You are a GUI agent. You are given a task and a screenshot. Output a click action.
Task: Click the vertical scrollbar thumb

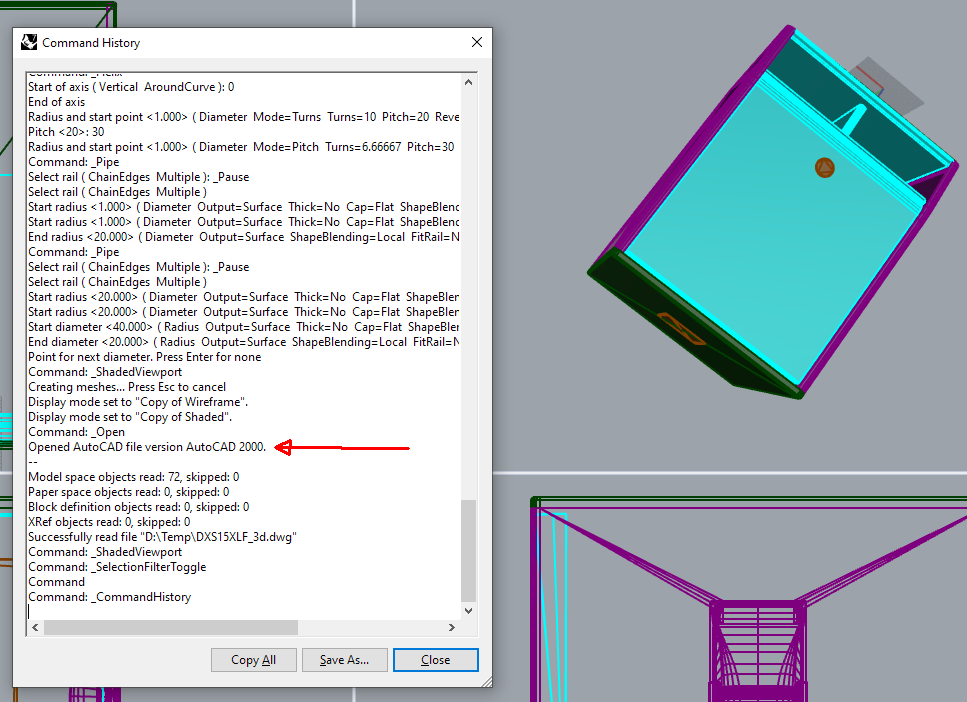[x=468, y=550]
